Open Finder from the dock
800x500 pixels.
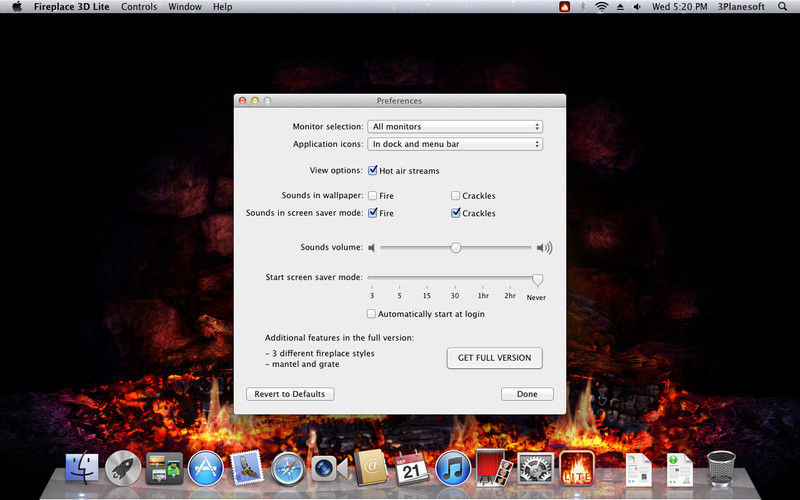82,468
